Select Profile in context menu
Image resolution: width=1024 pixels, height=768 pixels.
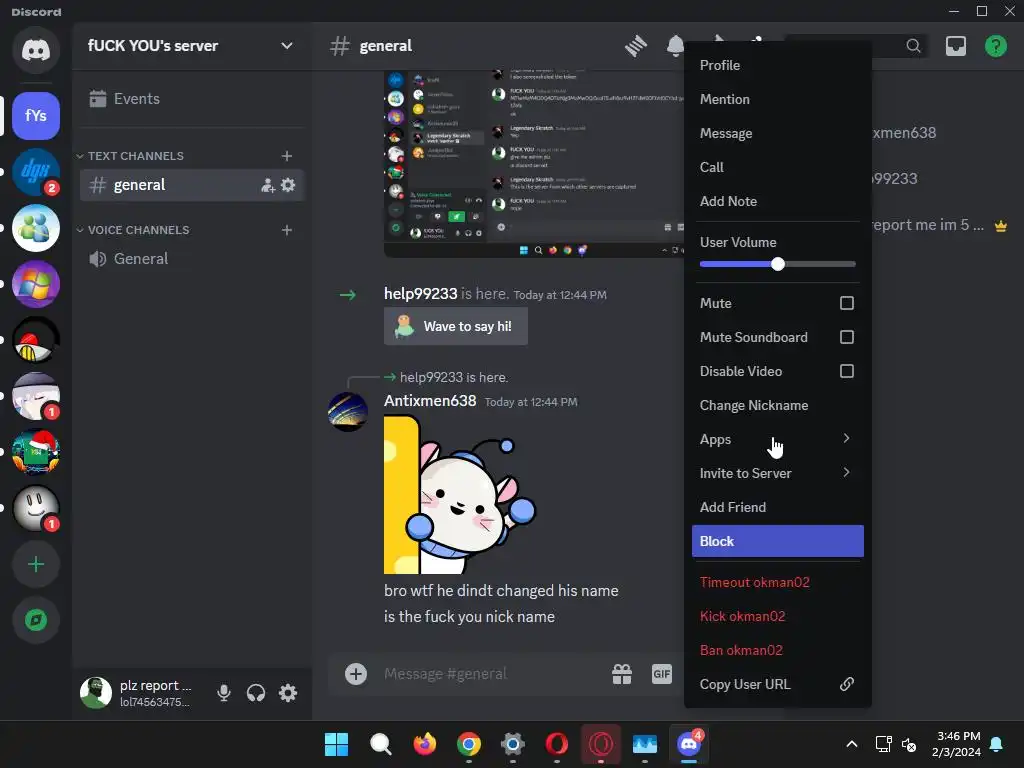(x=778, y=65)
